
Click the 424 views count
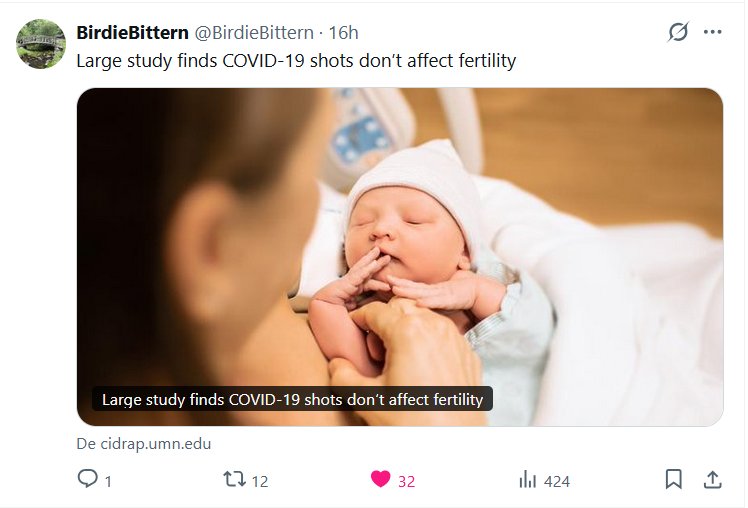click(557, 481)
